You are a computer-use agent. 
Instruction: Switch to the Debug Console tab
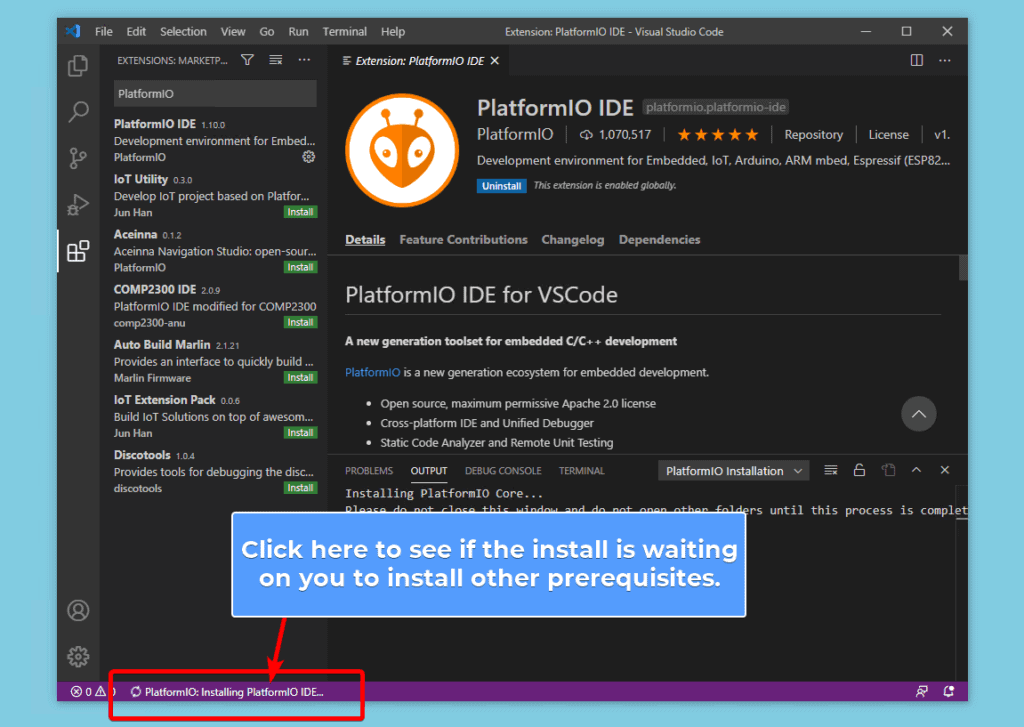(x=503, y=471)
